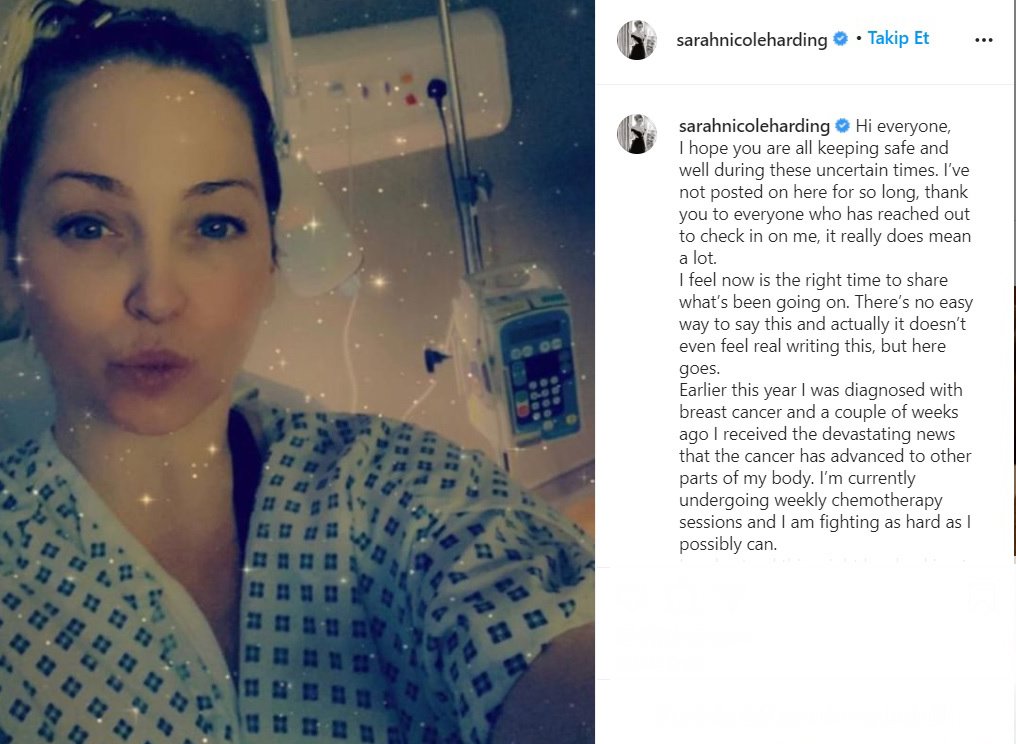Open the profile avatar next to the caption
Viewport: 1016px width, 744px height.
click(x=636, y=134)
